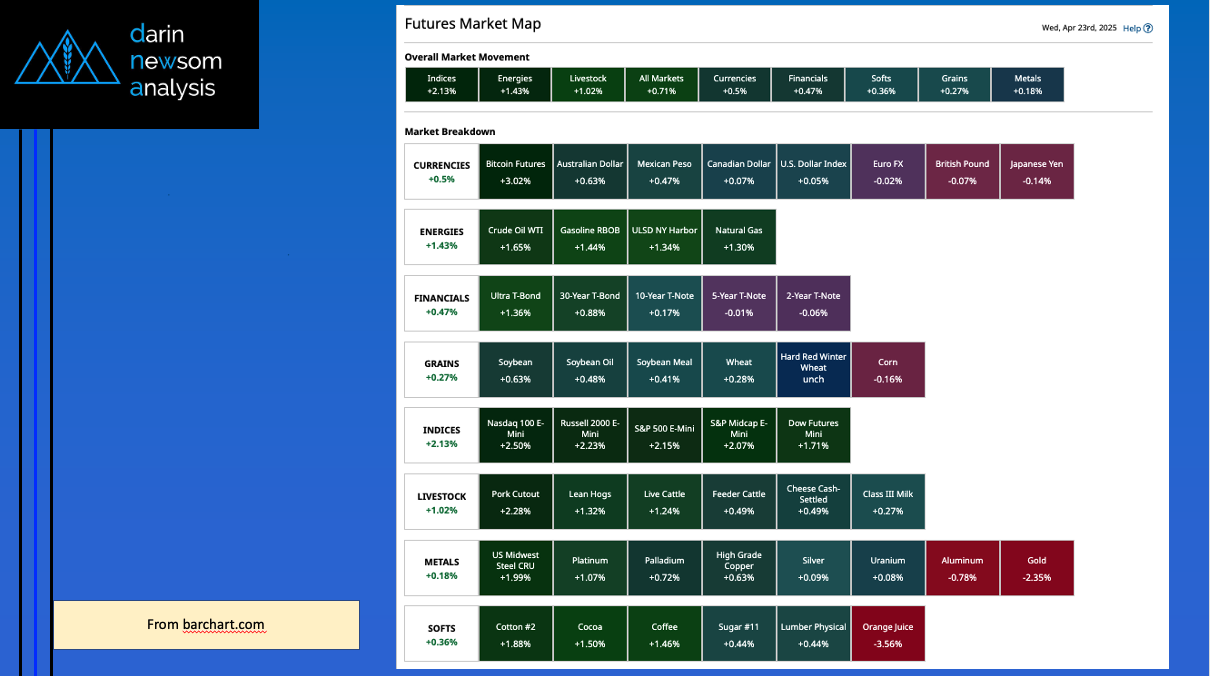Select the Indices overall market tile
This screenshot has height=676, width=1210.
441,85
